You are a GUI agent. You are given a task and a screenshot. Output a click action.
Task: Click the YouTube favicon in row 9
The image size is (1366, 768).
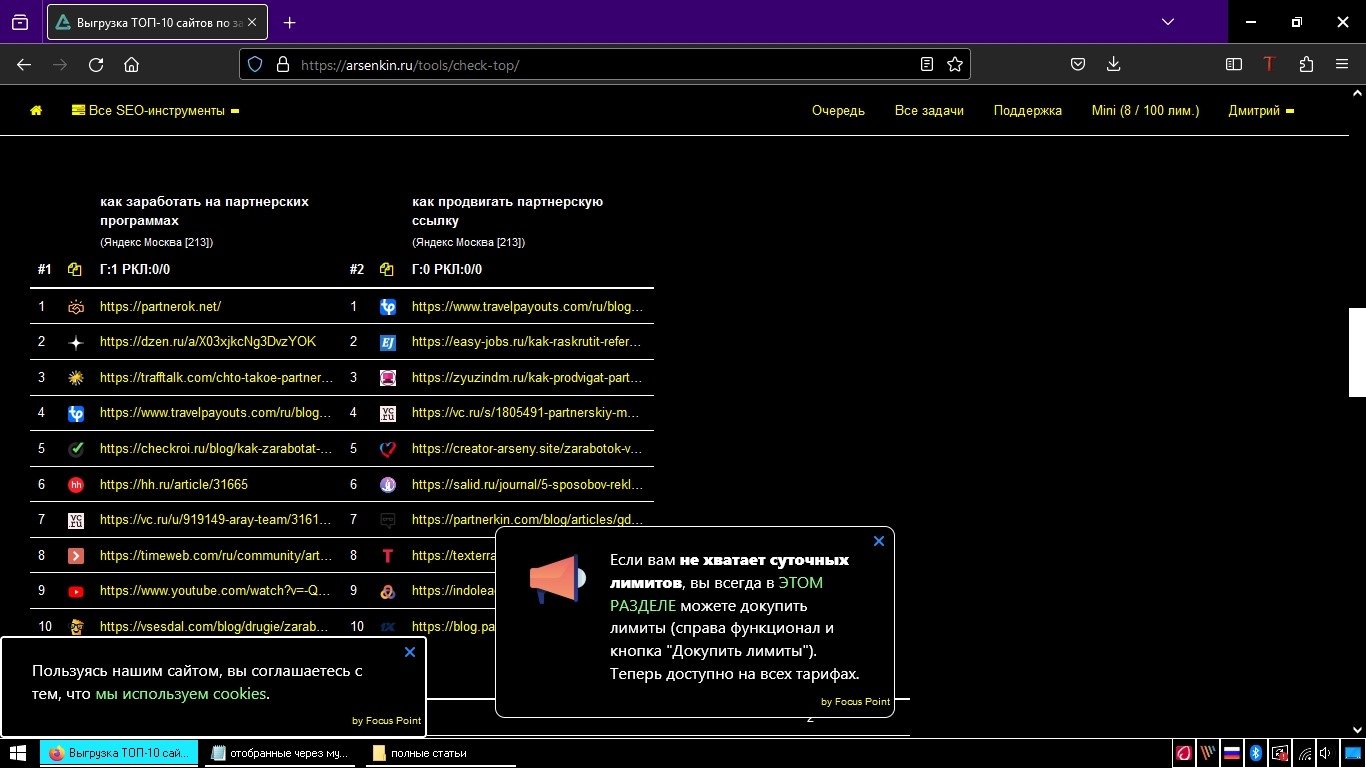76,591
